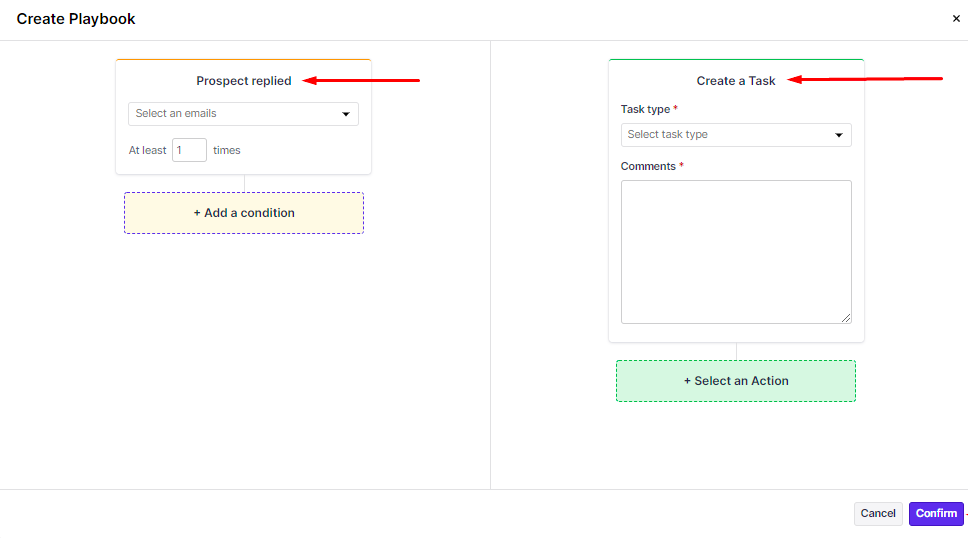Screen dimensions: 968x538
Task: Focus the At least number field
Action: [189, 150]
